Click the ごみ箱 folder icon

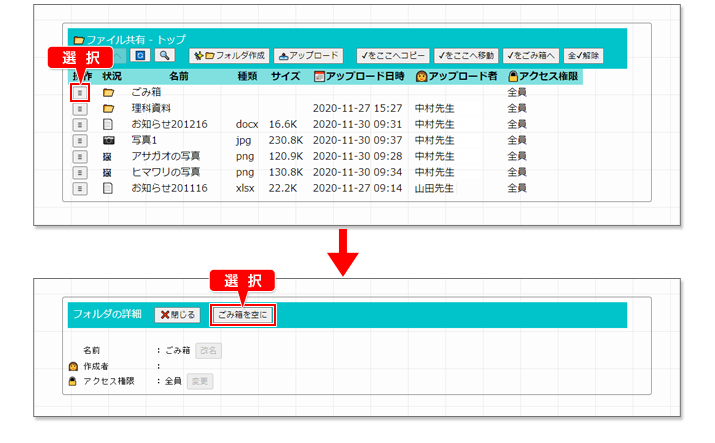click(108, 93)
